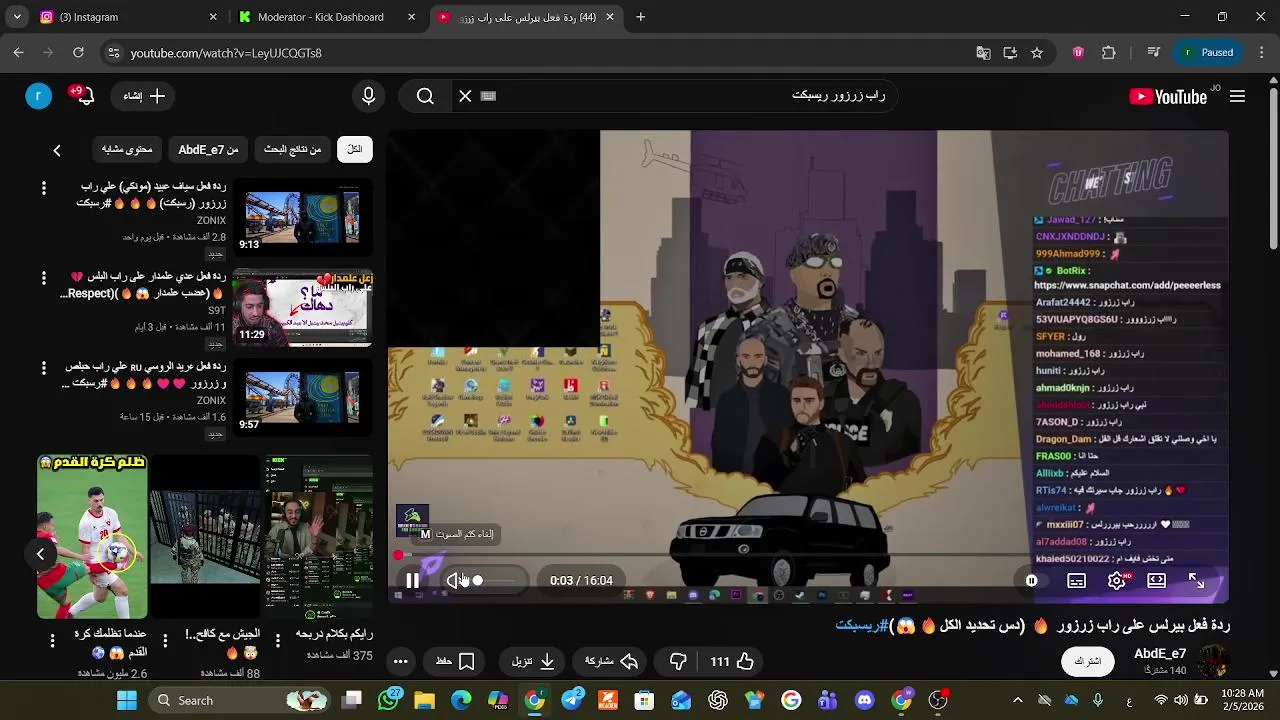This screenshot has width=1280, height=720.
Task: Bookmark this page with the star icon
Action: 1037,53
